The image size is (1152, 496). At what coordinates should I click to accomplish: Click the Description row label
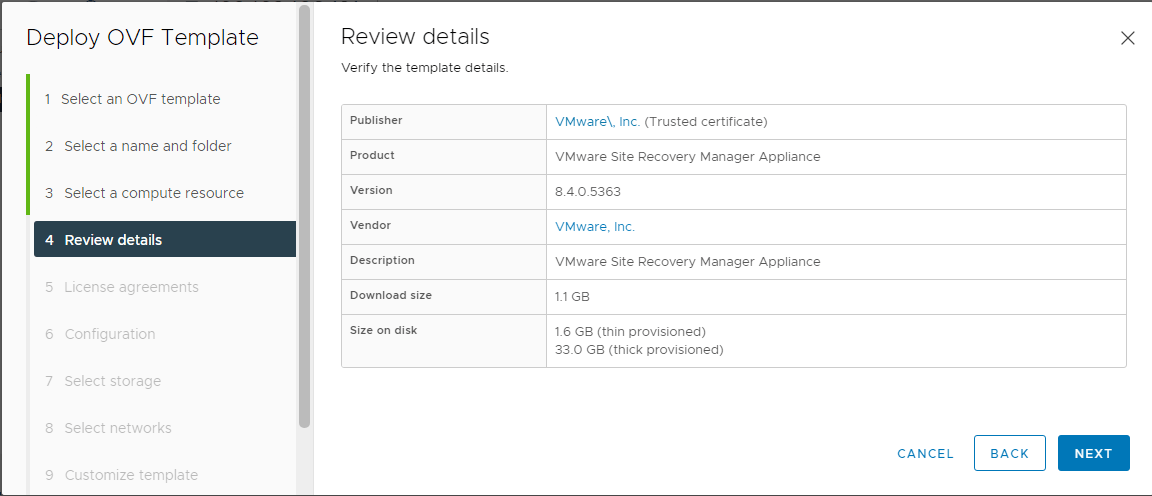[382, 260]
